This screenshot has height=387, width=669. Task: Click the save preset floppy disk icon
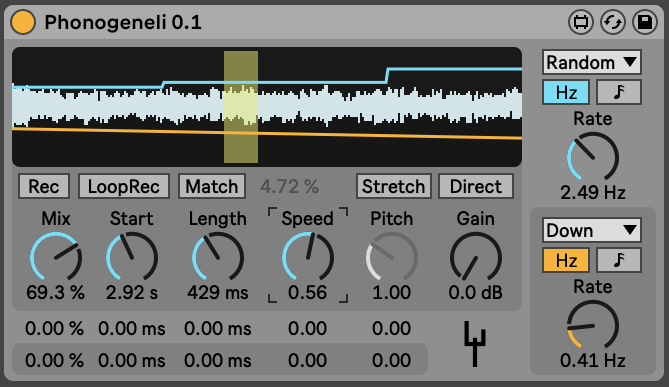645,22
